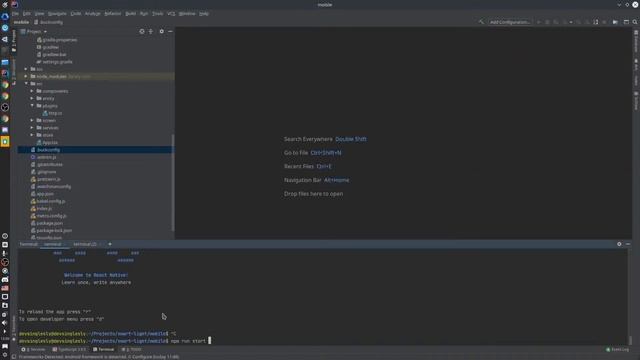
Task: Click Collapse All icon in Project panel
Action: click(x=151, y=31)
